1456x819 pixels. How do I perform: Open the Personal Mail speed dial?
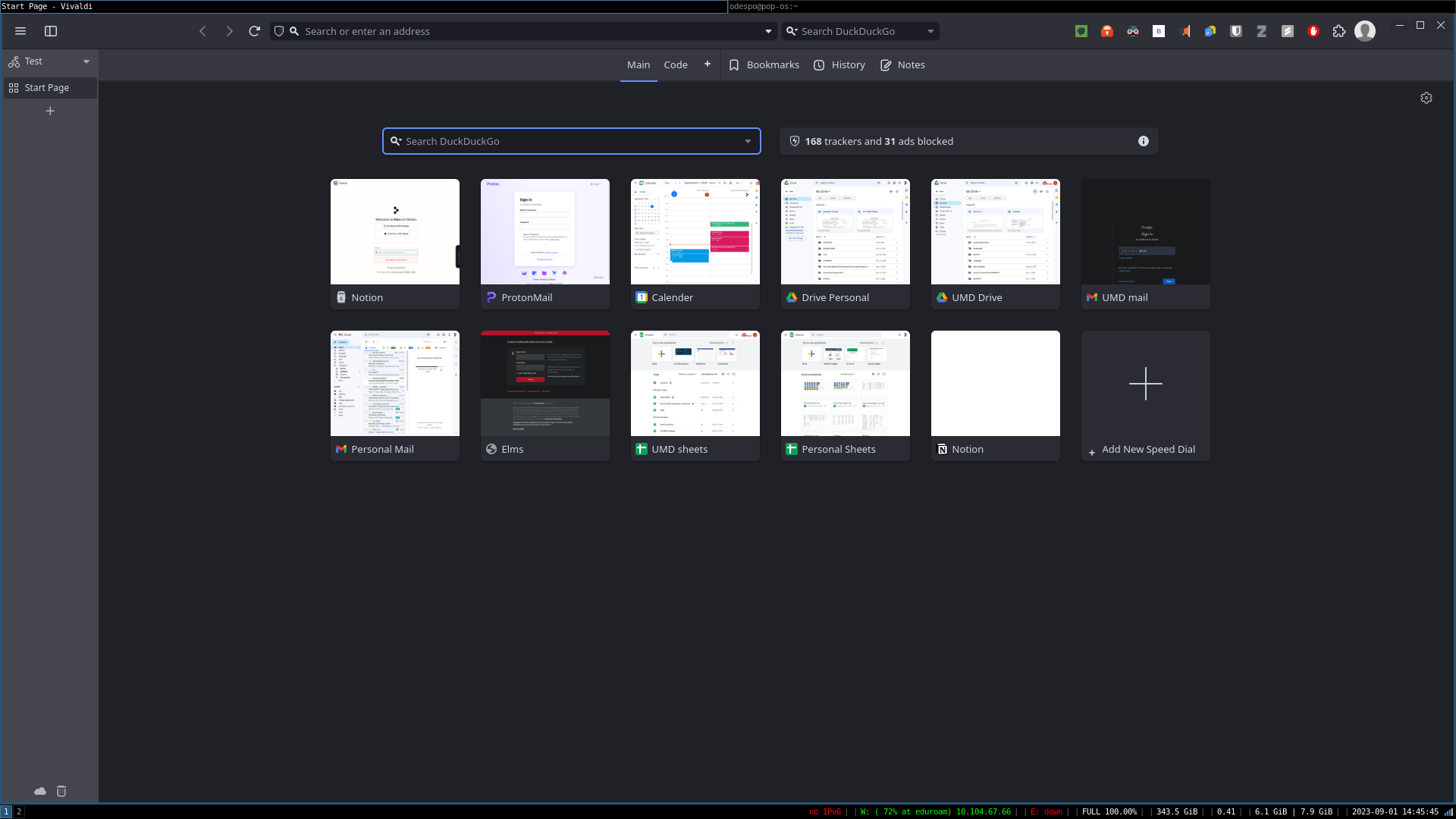point(395,396)
